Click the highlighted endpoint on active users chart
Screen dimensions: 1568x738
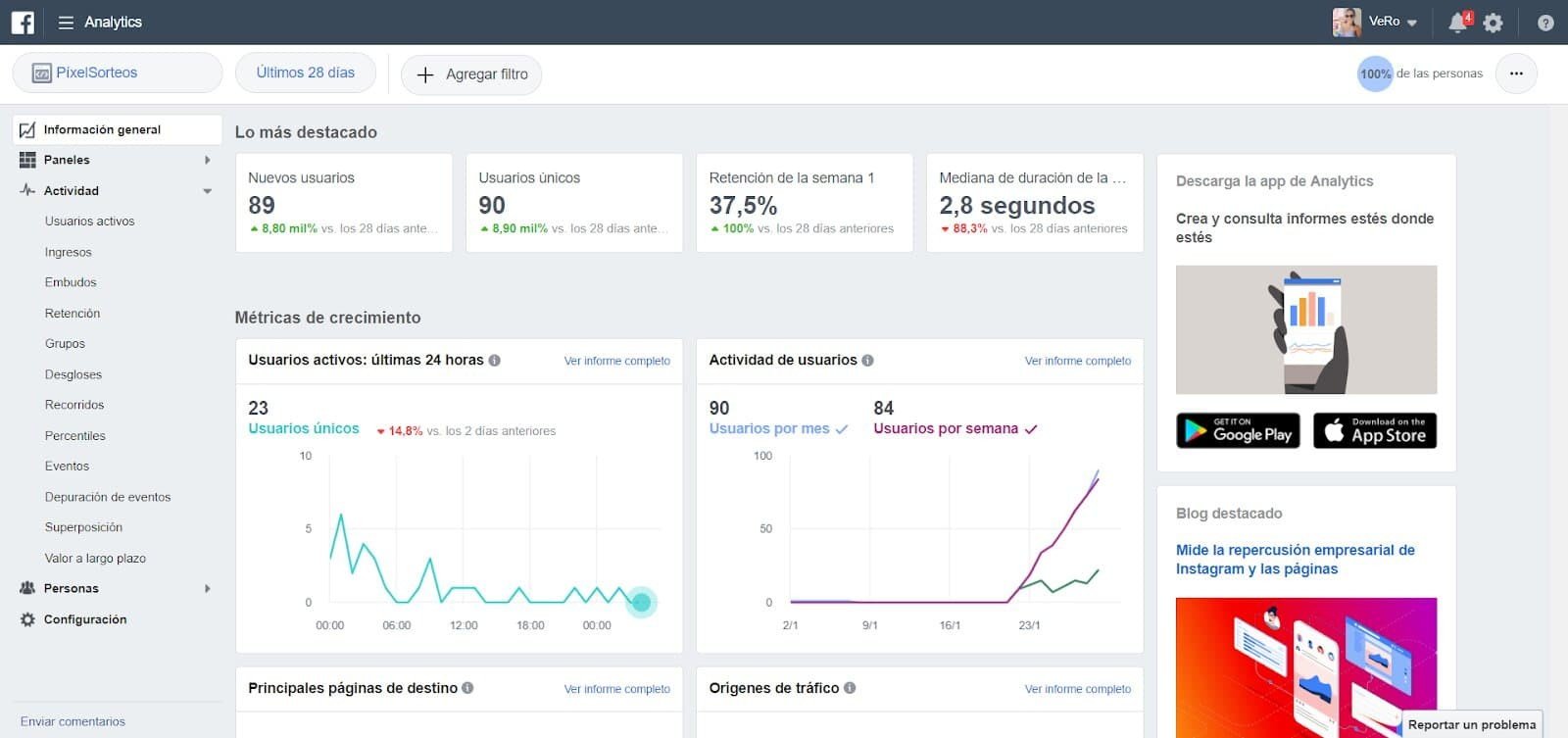pyautogui.click(x=641, y=602)
